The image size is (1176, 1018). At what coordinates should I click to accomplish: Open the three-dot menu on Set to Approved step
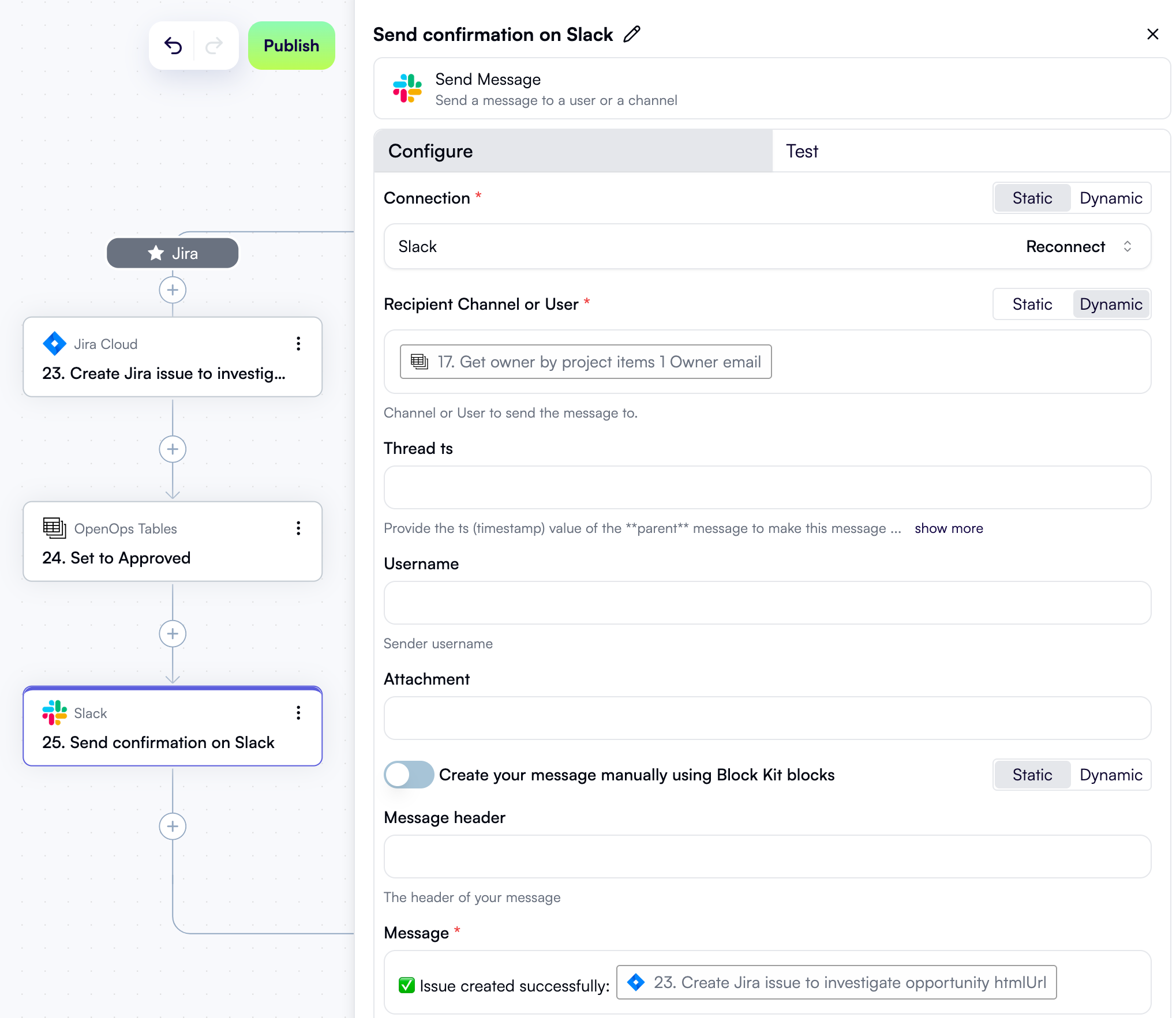[299, 528]
